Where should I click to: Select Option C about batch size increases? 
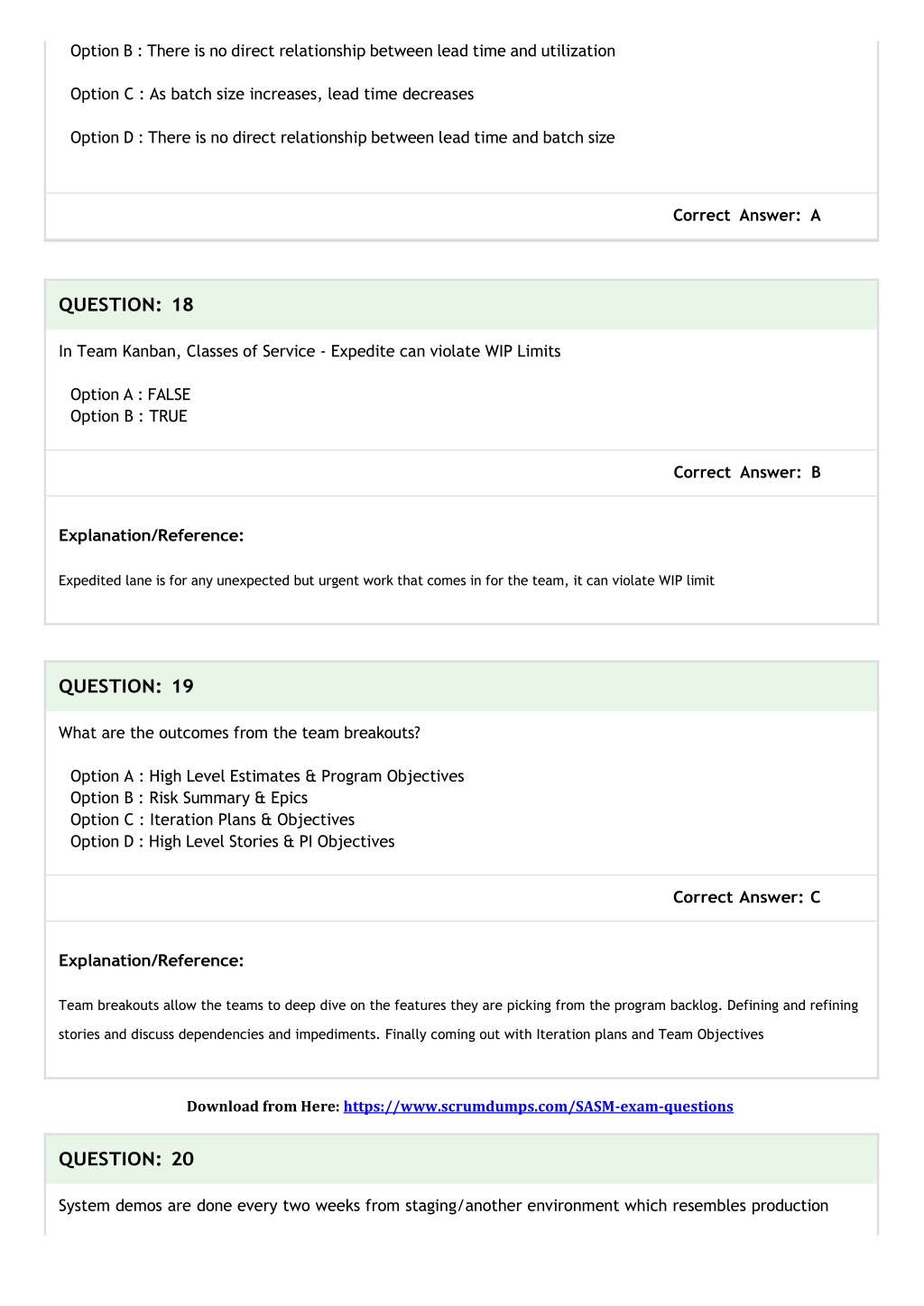[x=272, y=94]
